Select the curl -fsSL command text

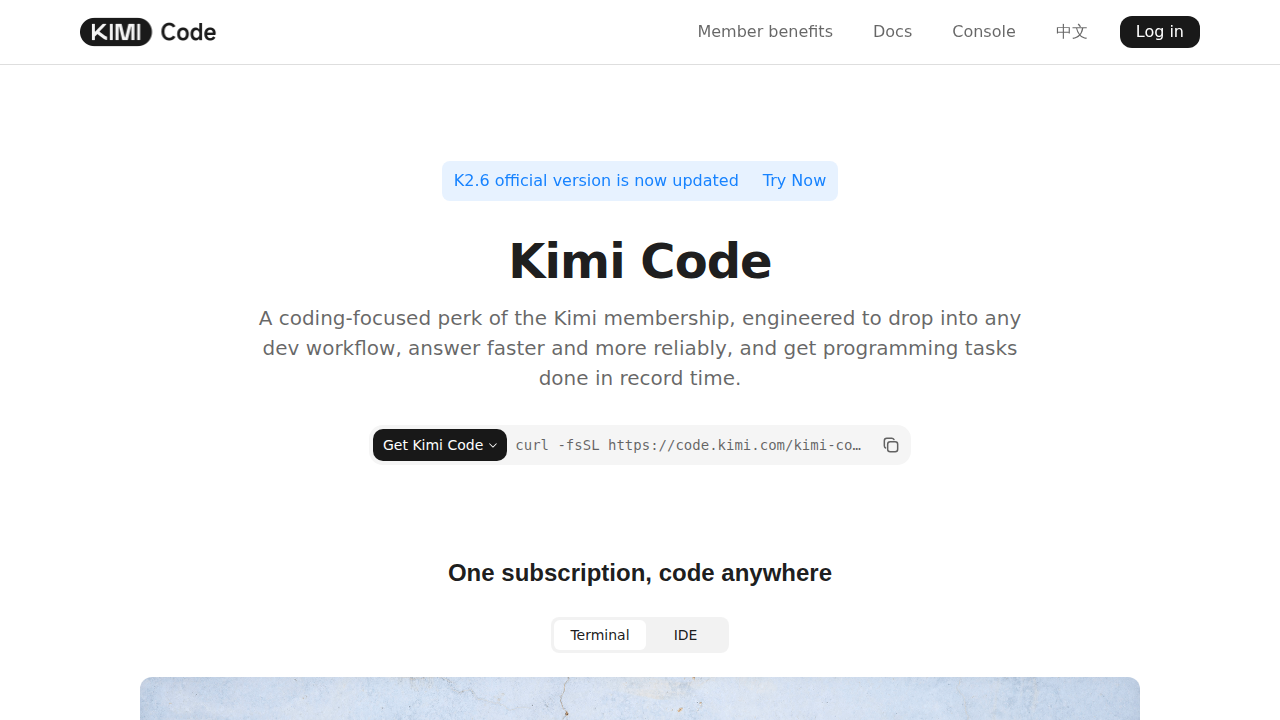pyautogui.click(x=689, y=445)
